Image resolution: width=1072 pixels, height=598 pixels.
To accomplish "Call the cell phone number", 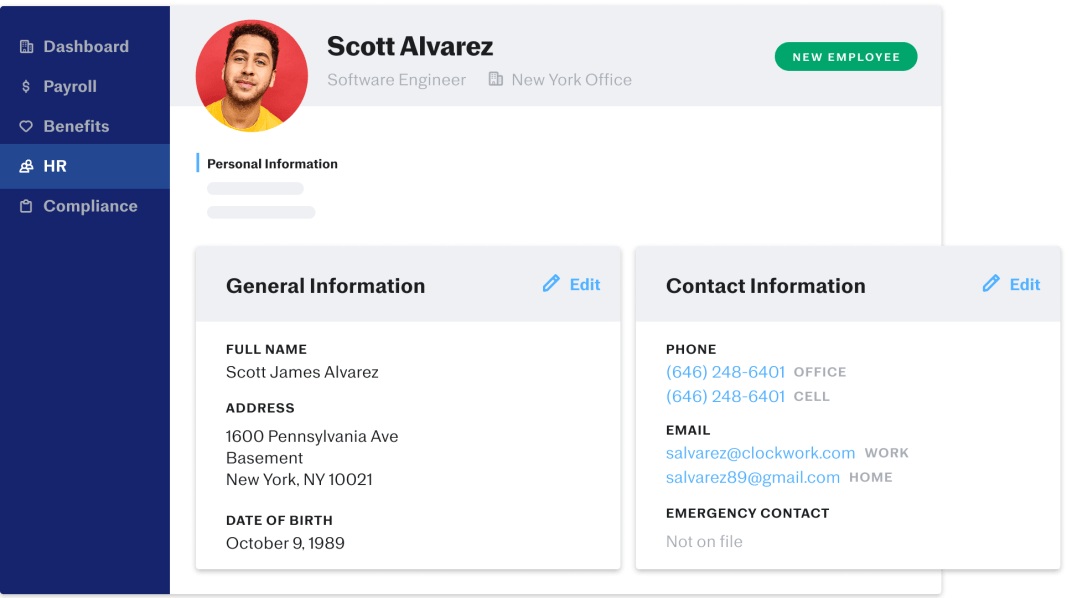I will [725, 397].
